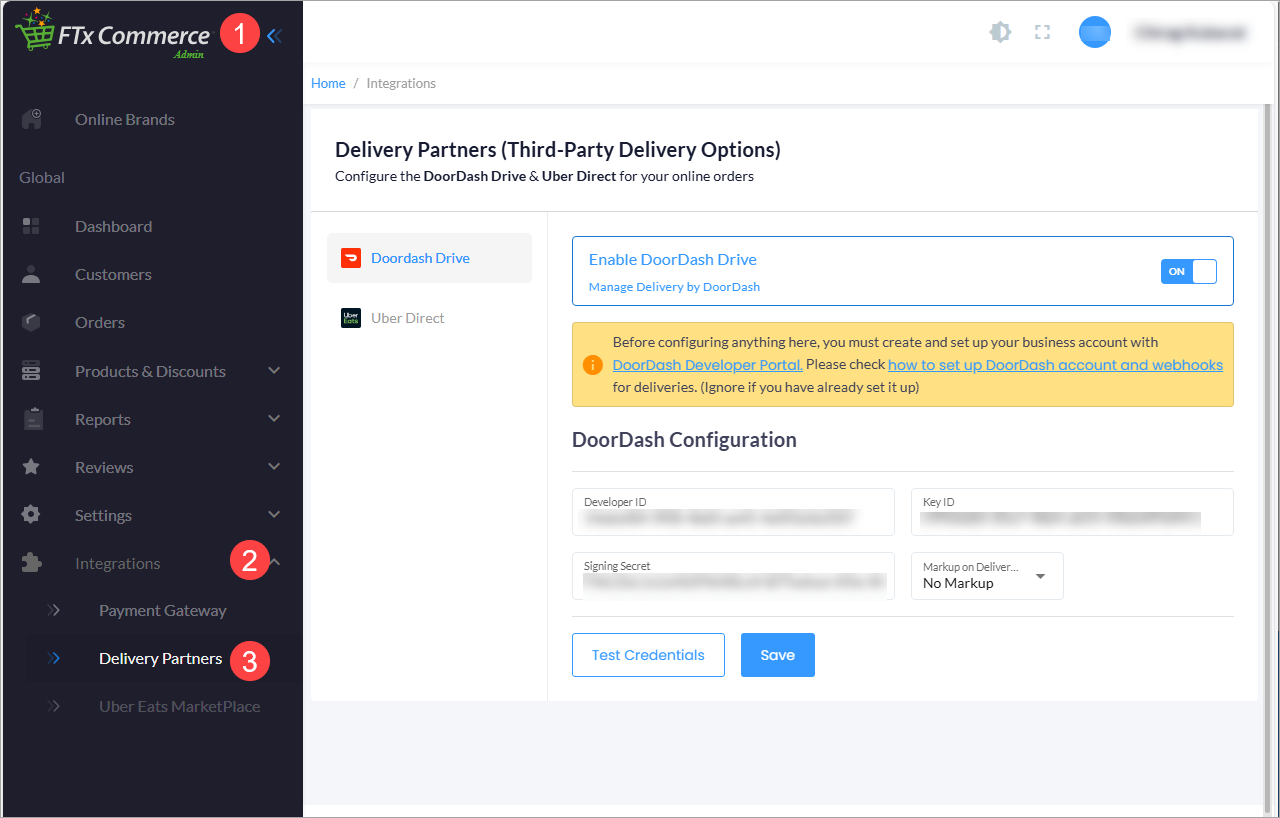1280x818 pixels.
Task: Click the Orders box icon
Action: tap(31, 322)
